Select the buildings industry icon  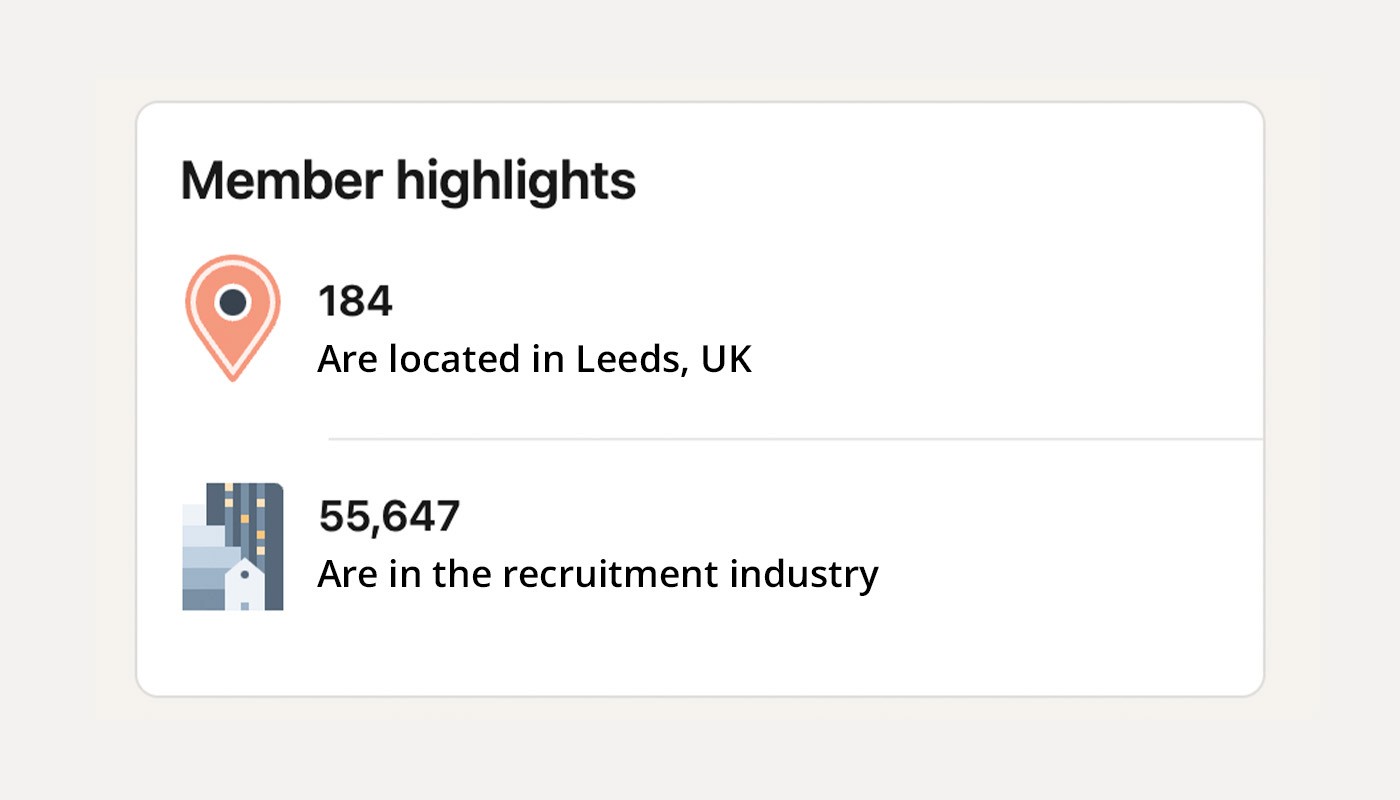coord(232,545)
